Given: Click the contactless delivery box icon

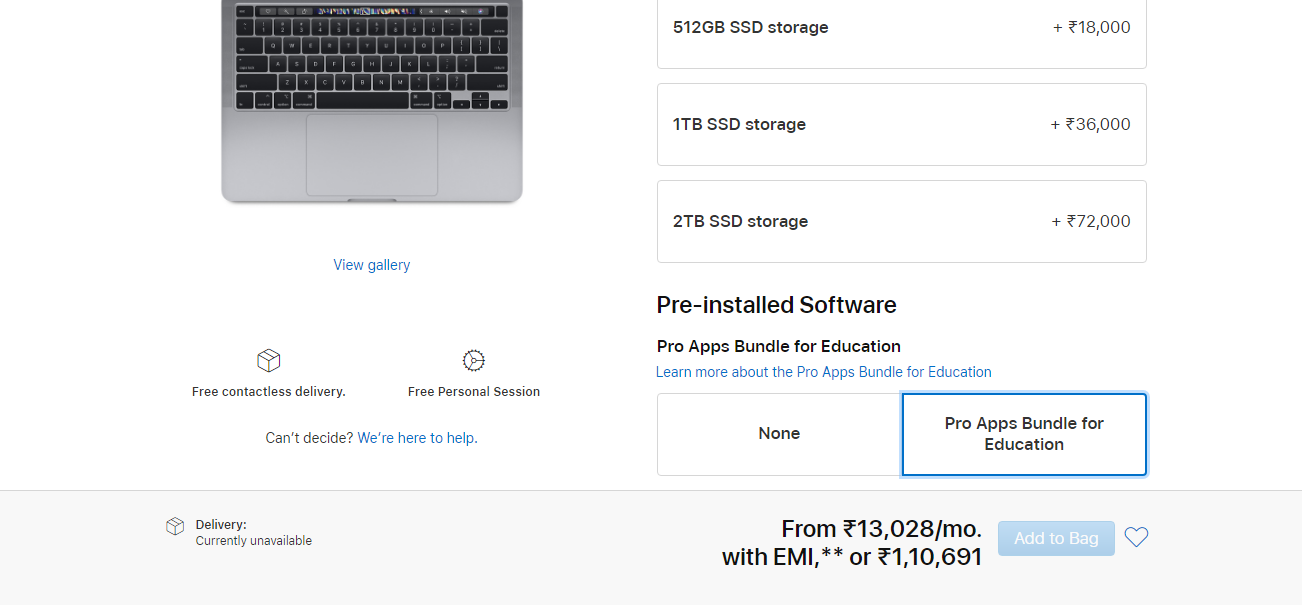Looking at the screenshot, I should click(x=268, y=361).
